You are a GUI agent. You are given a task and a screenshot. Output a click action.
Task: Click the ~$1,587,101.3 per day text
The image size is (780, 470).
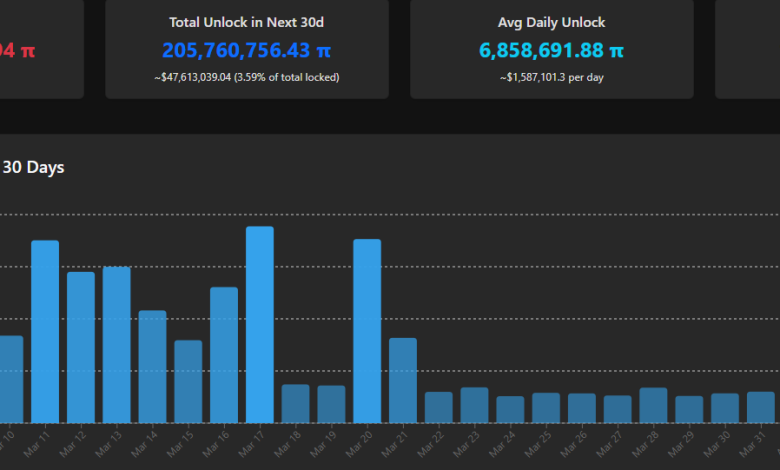[x=551, y=77]
